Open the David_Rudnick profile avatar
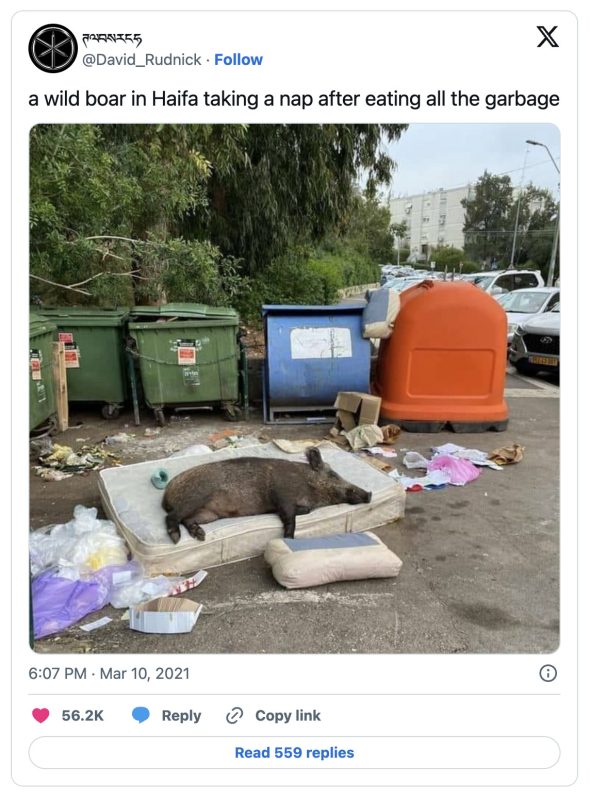The height and width of the screenshot is (800, 590). coord(53,48)
